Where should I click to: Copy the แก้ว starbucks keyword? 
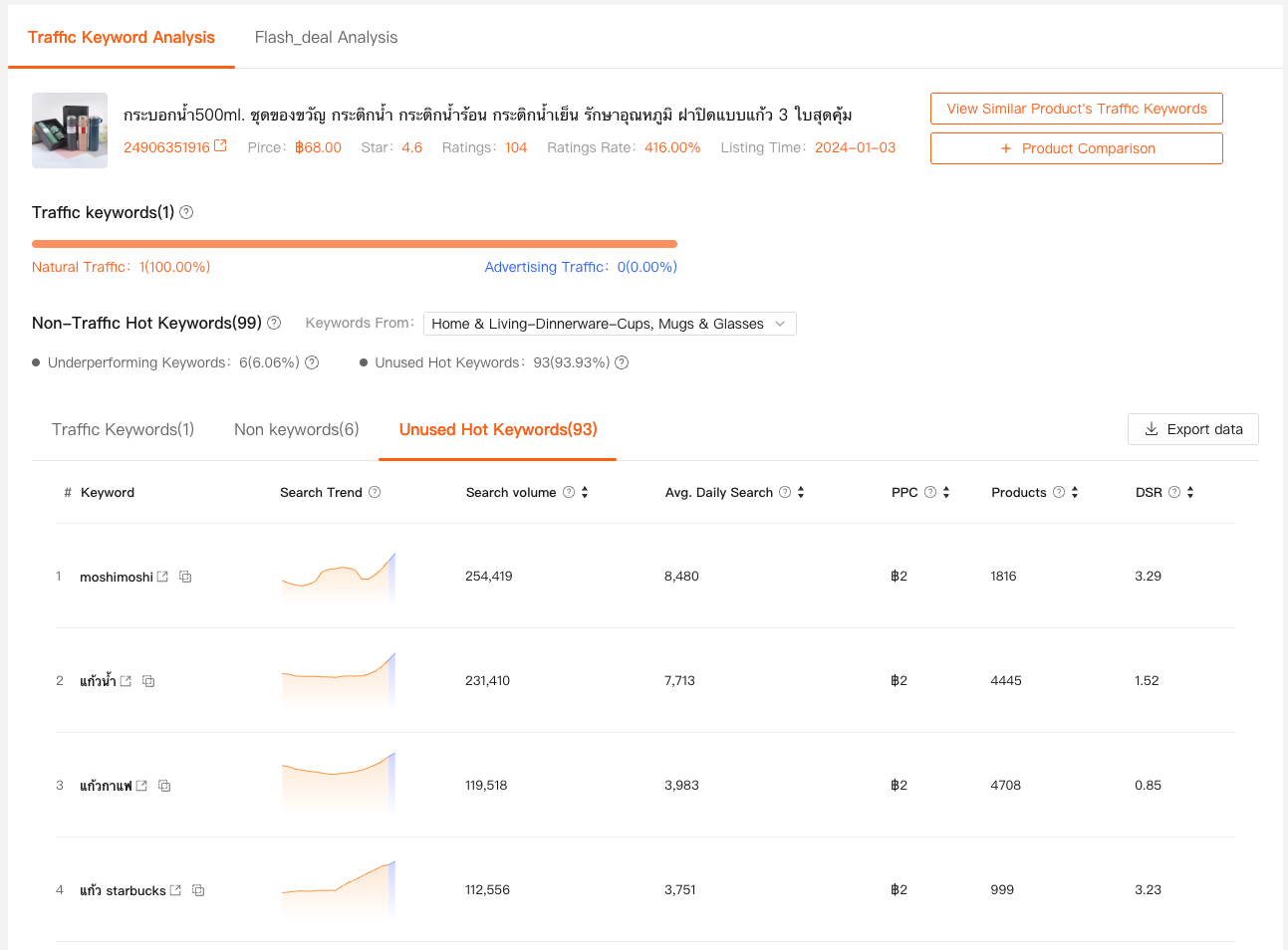click(198, 890)
